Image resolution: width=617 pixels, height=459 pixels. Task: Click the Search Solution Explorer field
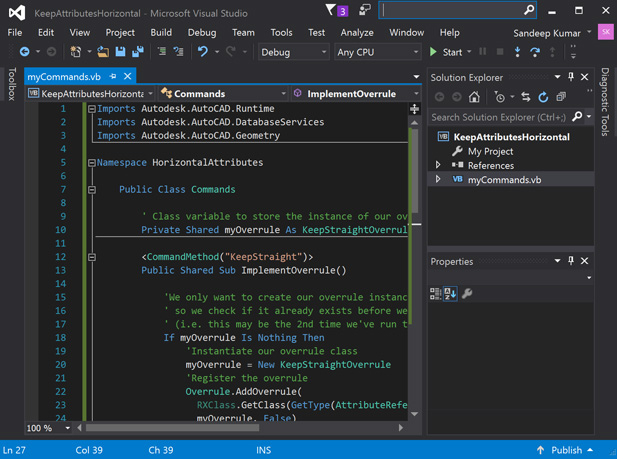500,117
